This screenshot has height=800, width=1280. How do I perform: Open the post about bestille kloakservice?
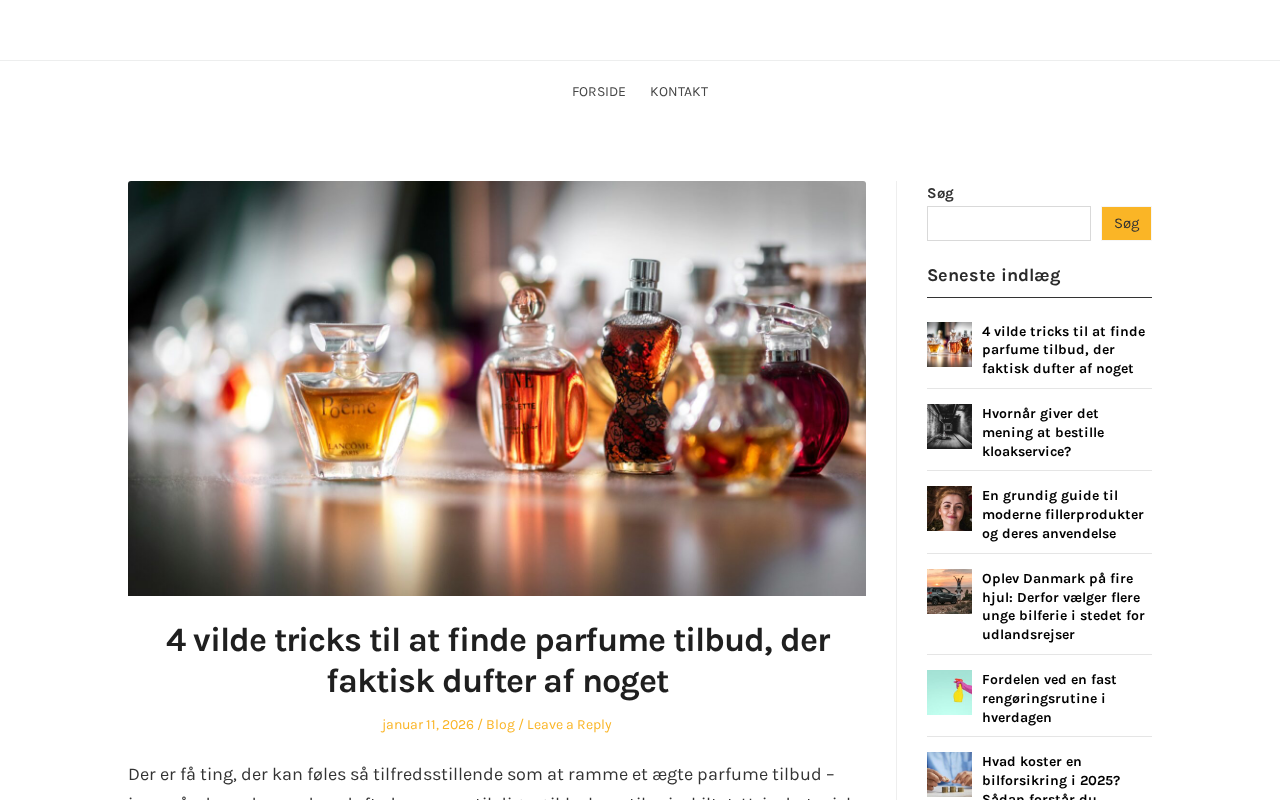pyautogui.click(x=1043, y=432)
